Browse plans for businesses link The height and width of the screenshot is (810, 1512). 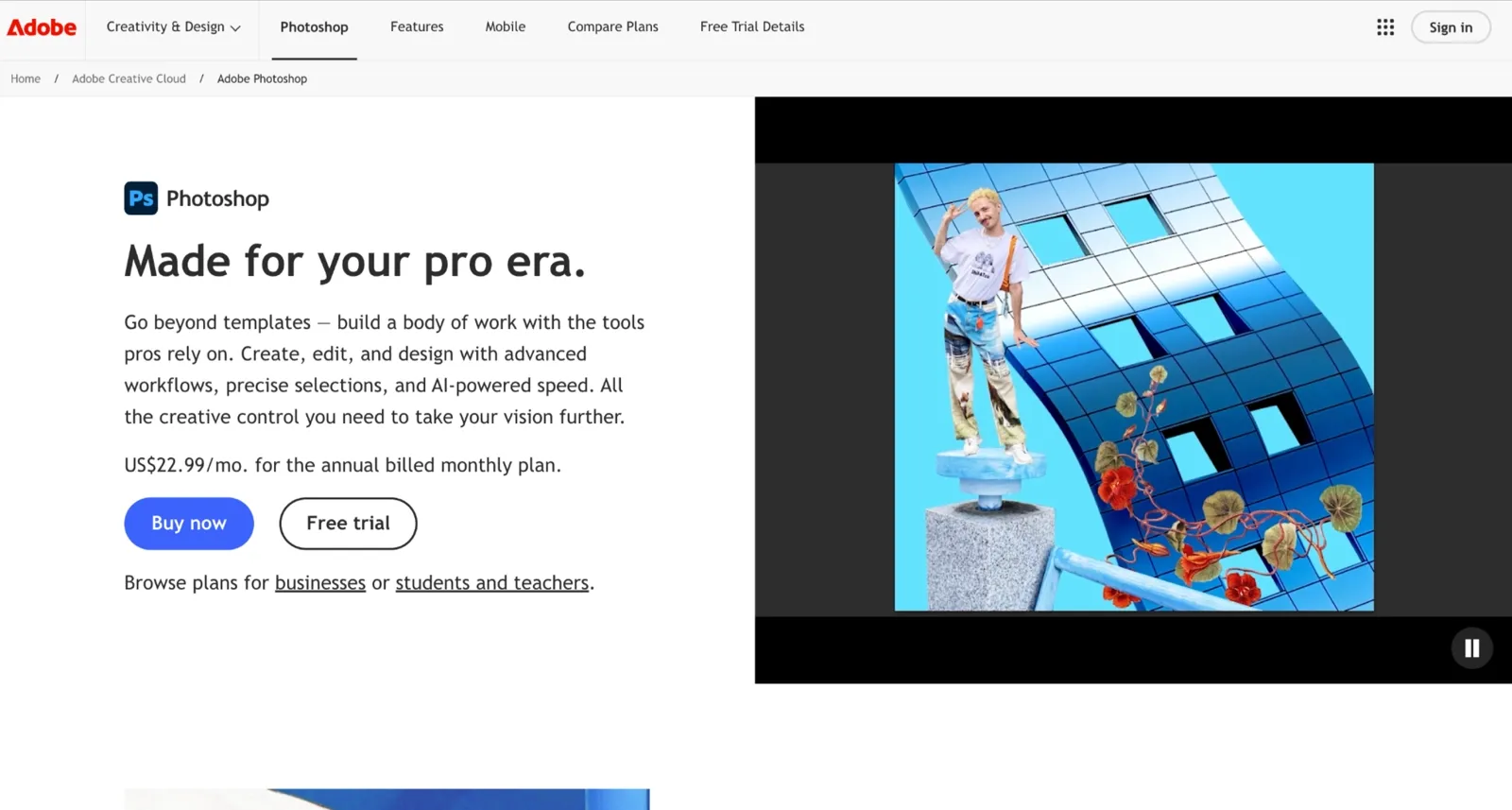[x=320, y=583]
